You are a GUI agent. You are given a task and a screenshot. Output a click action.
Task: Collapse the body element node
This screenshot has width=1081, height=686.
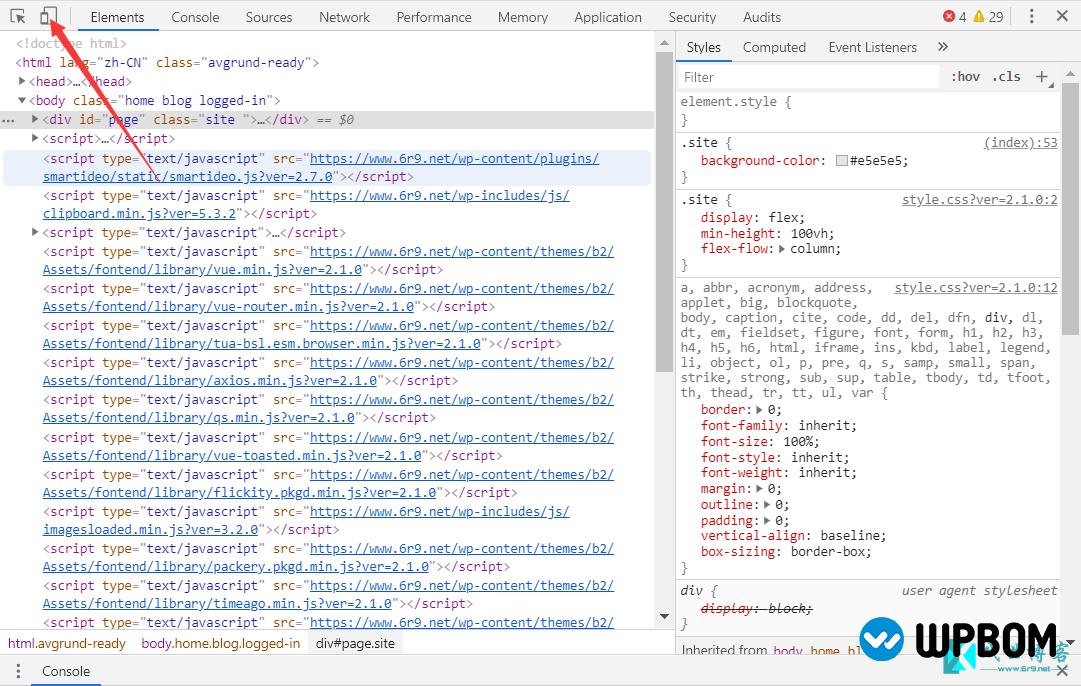coord(22,101)
